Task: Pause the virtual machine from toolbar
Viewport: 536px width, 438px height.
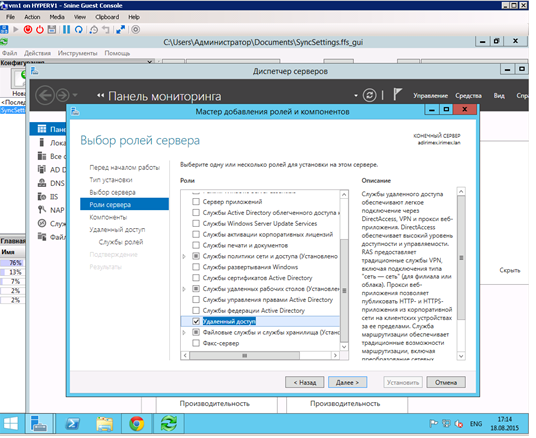Action: 66,30
